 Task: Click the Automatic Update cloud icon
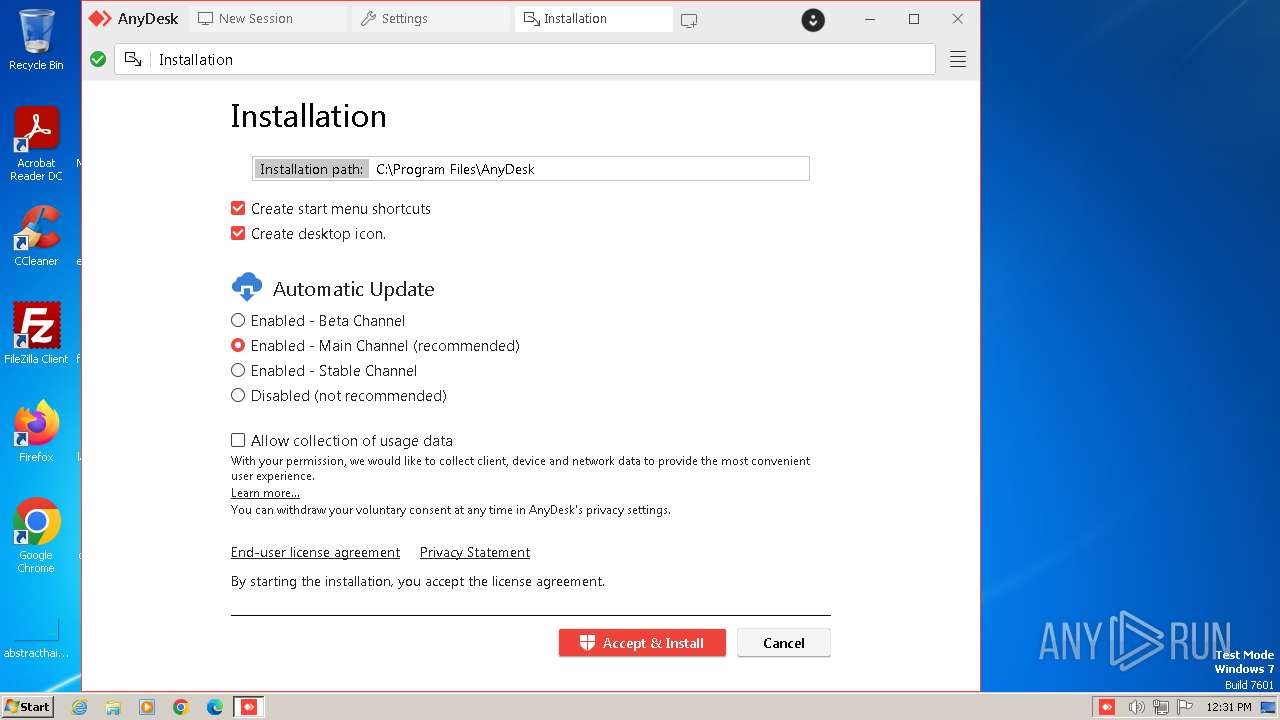[x=247, y=288]
